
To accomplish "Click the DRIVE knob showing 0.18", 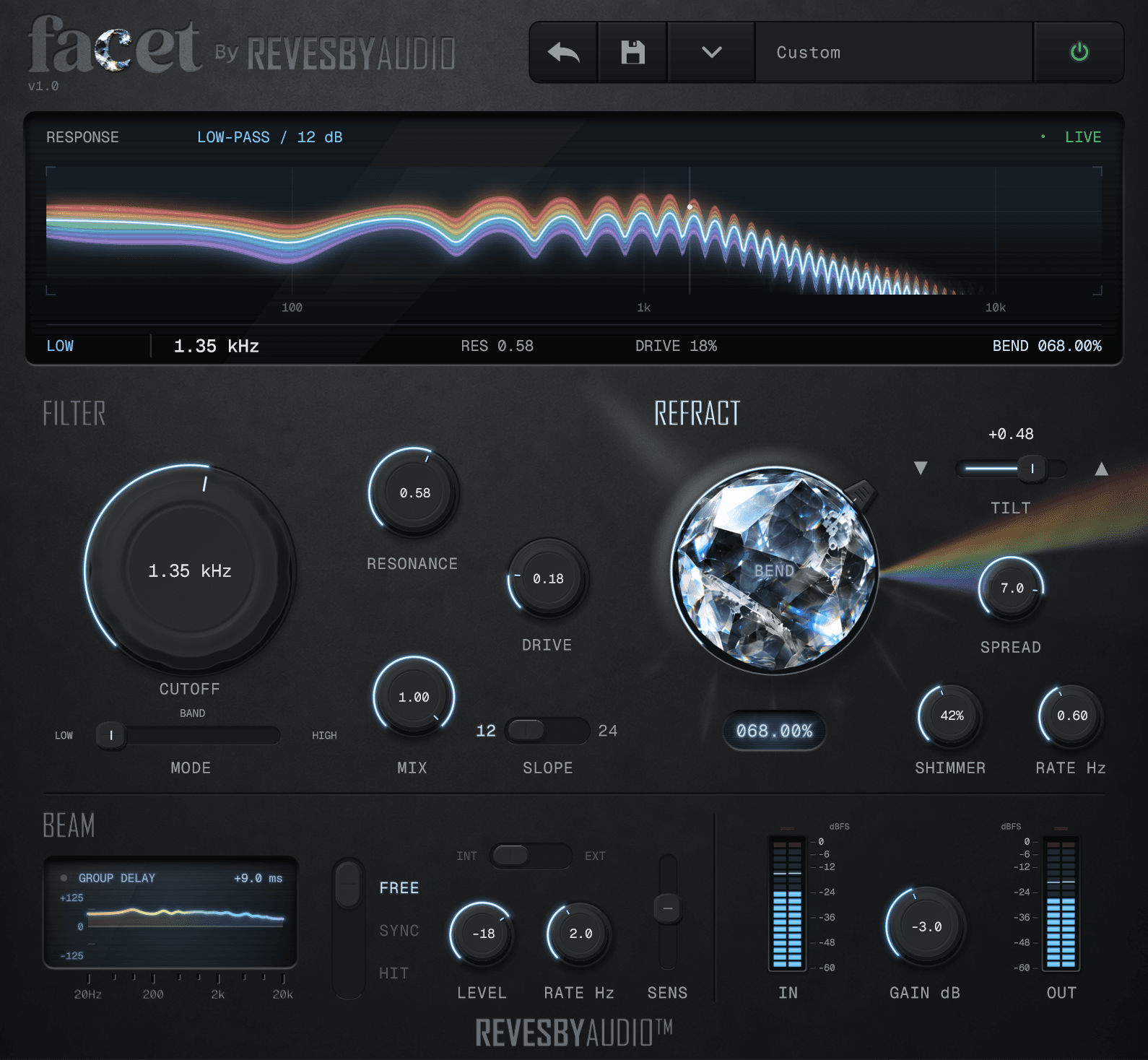I will click(547, 578).
